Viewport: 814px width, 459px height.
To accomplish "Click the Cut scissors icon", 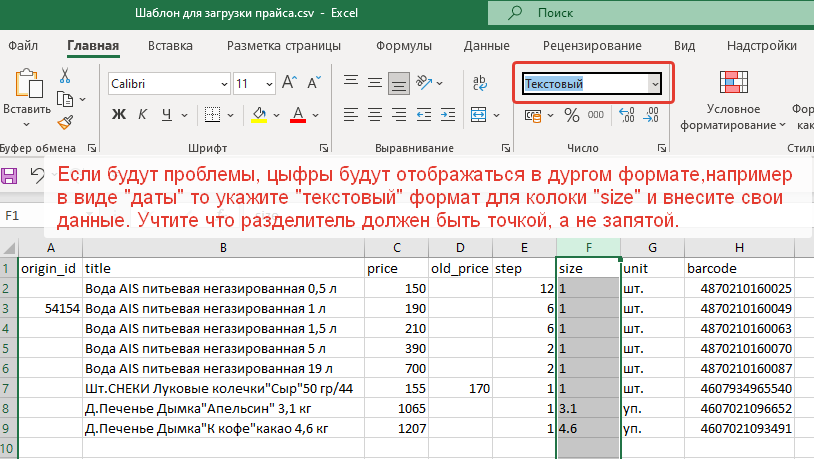I will tap(65, 75).
